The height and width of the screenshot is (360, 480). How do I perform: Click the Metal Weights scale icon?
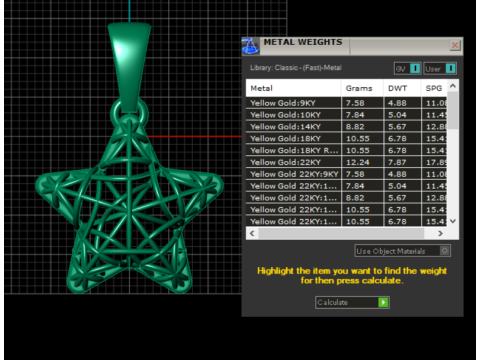pyautogui.click(x=250, y=46)
